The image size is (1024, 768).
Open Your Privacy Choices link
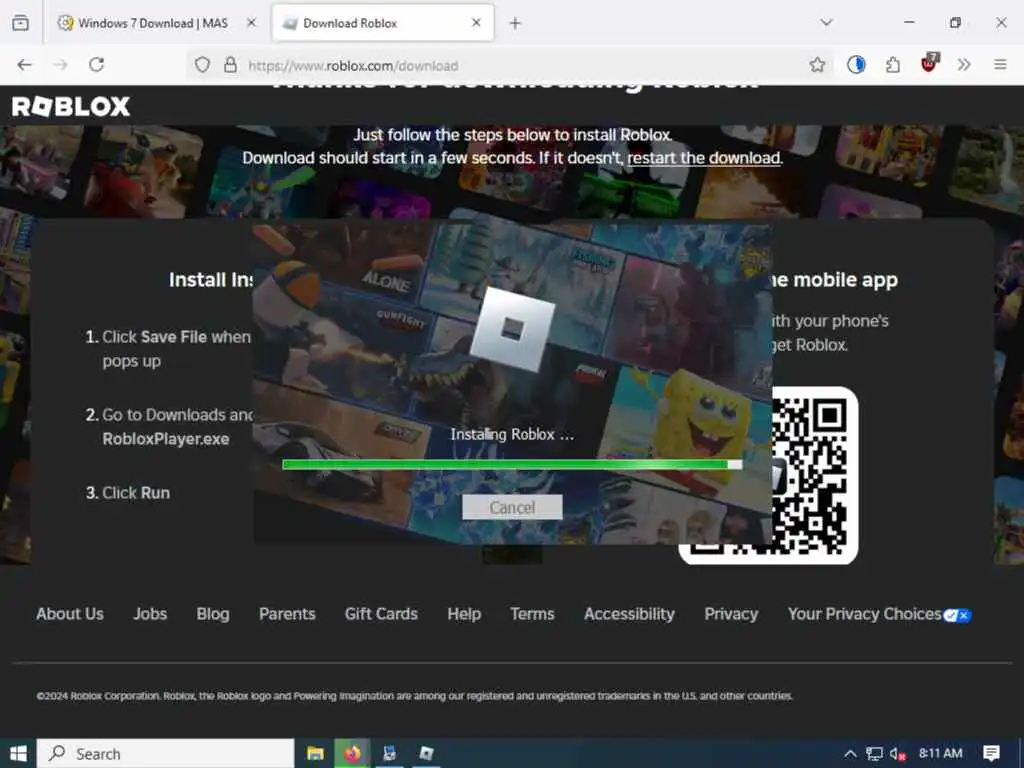click(864, 614)
